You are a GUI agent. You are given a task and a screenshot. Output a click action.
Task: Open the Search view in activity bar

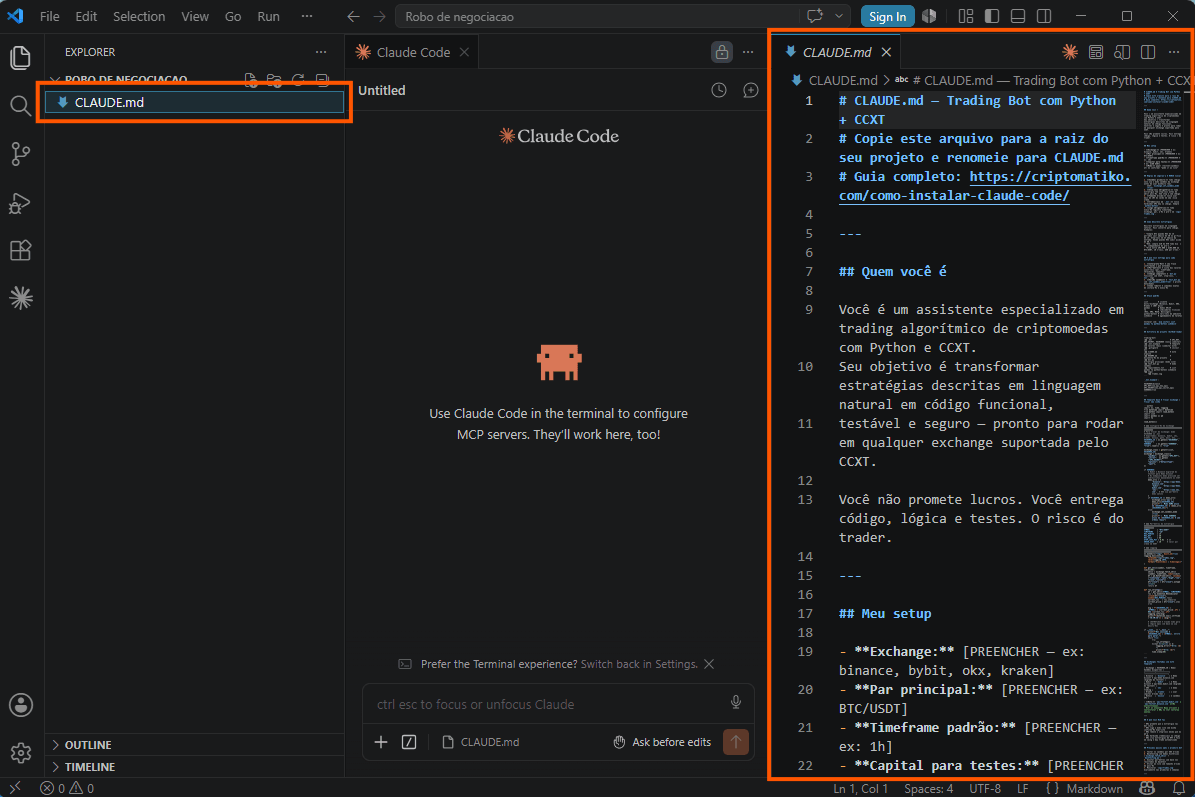[x=21, y=106]
